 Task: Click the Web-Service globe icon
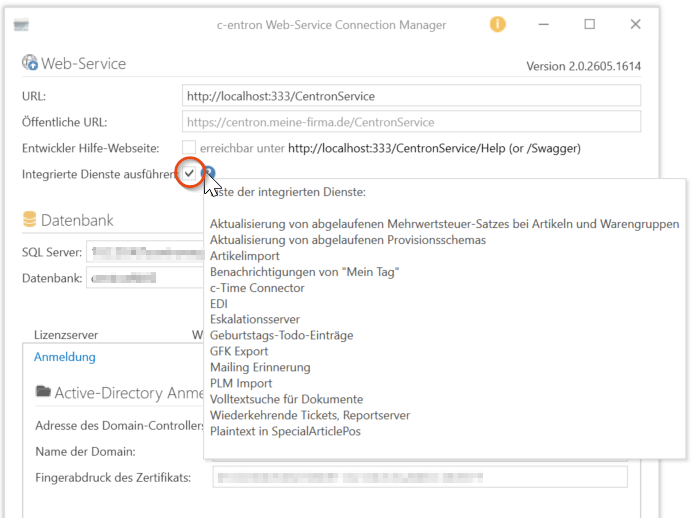coord(30,63)
